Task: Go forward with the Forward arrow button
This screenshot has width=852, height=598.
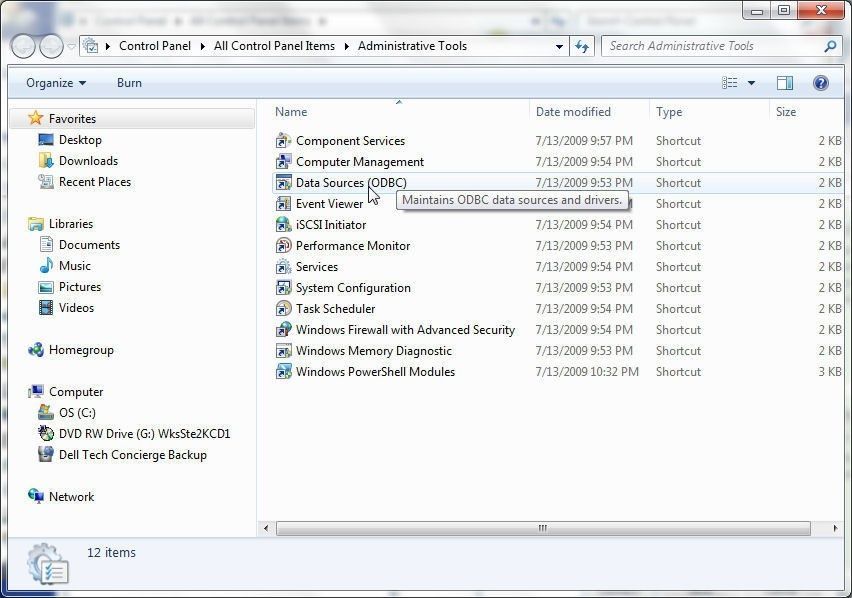Action: click(52, 47)
